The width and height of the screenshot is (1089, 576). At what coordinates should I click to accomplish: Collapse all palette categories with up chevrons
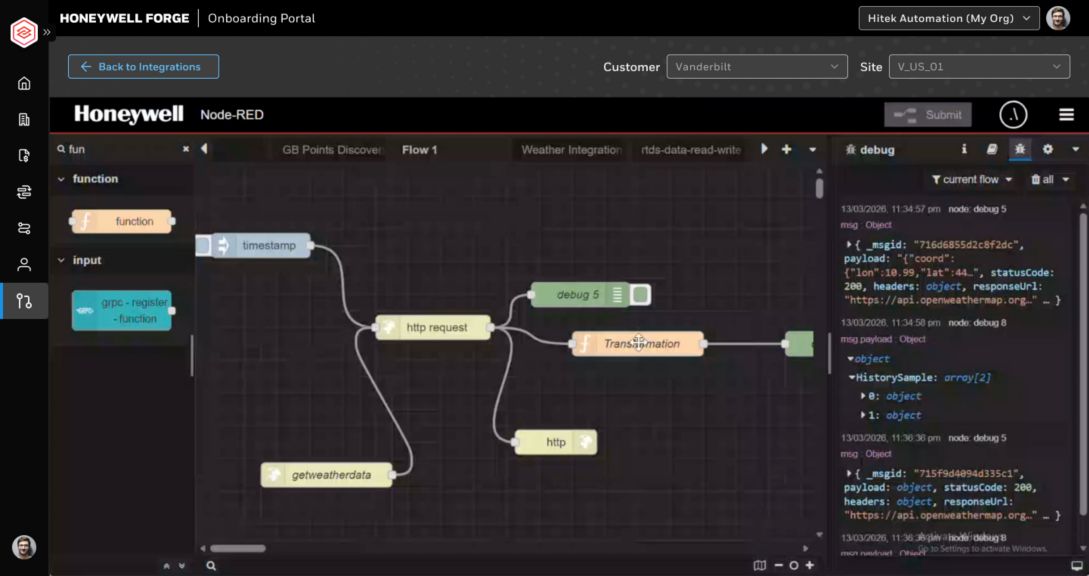[x=166, y=566]
